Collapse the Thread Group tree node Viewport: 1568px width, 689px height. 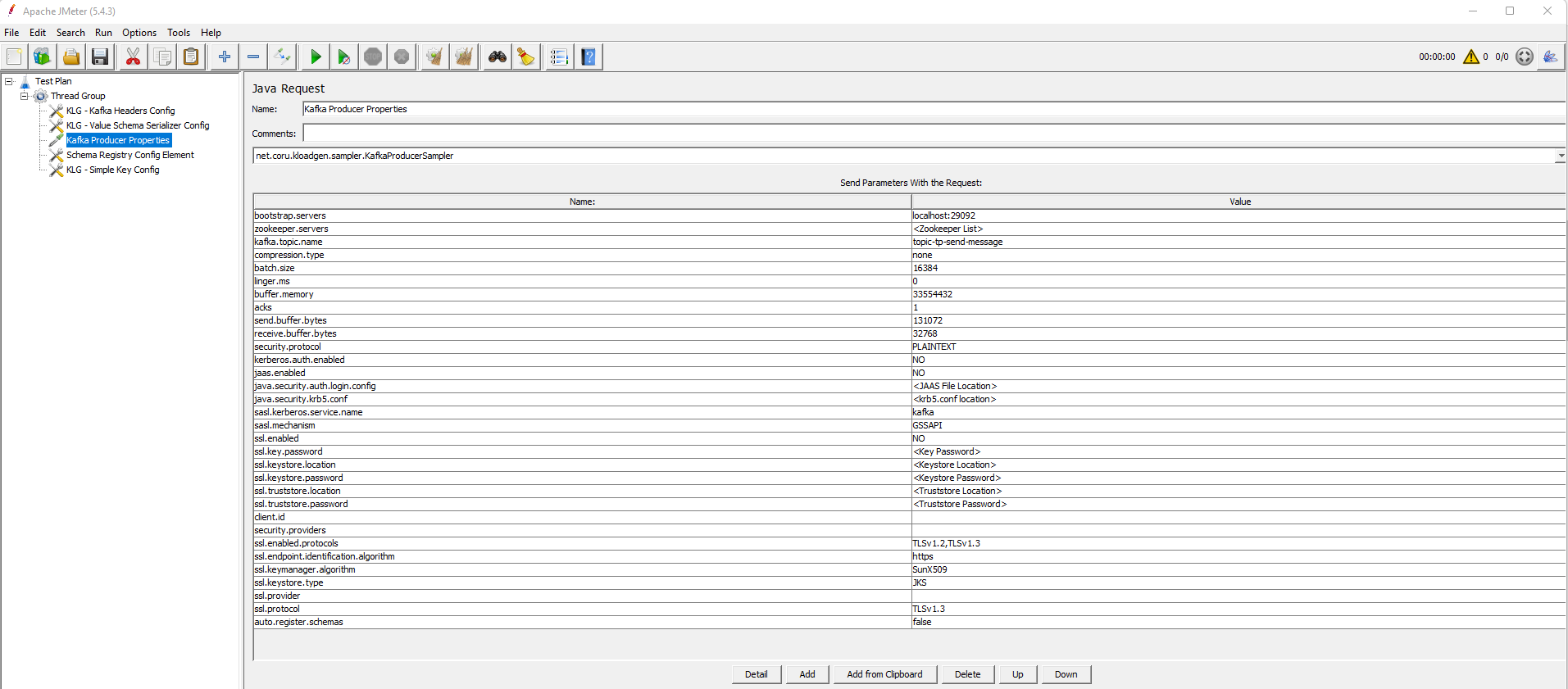pyautogui.click(x=25, y=96)
